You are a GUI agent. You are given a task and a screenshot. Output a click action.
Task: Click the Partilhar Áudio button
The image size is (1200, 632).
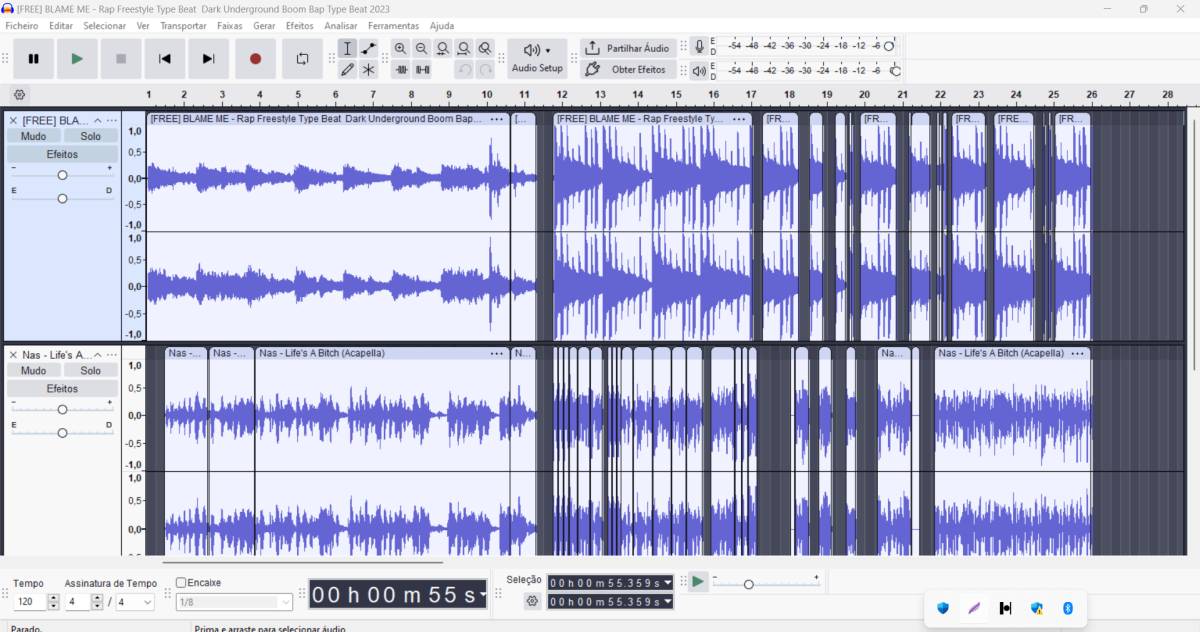[627, 48]
